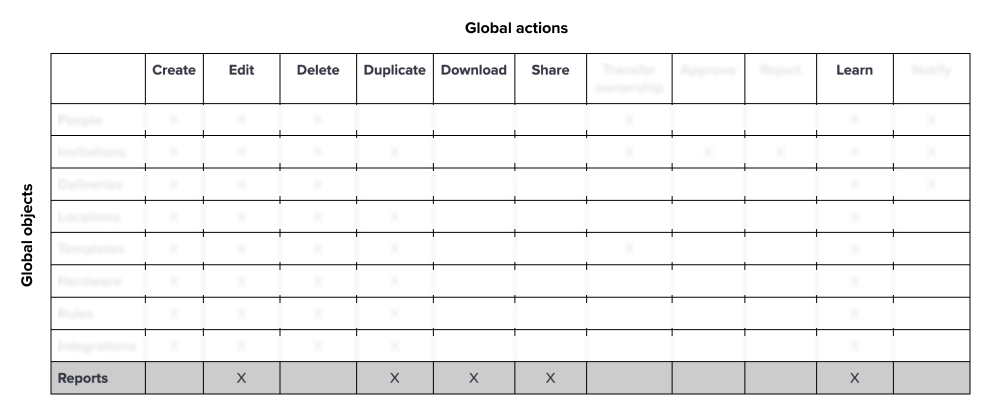Click the Global actions title
Image resolution: width=988 pixels, height=411 pixels.
point(516,28)
